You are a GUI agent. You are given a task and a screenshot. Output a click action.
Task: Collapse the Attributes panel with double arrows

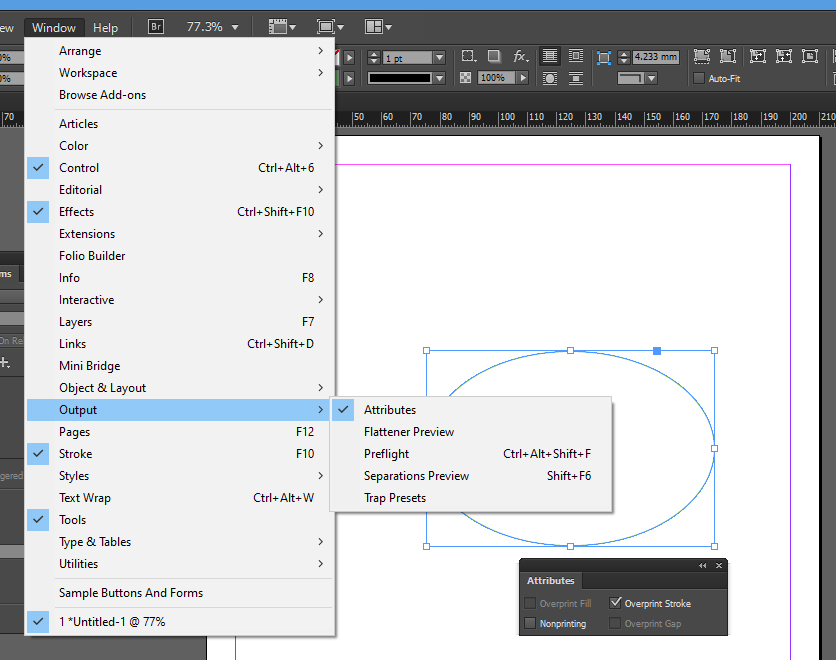tap(702, 566)
